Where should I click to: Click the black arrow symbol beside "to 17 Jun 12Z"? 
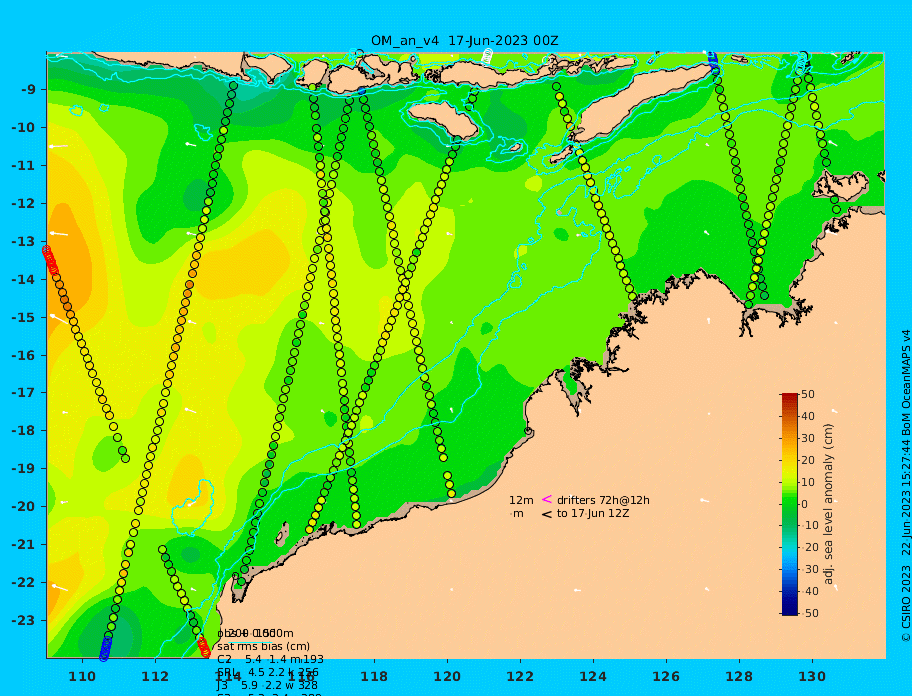point(547,514)
